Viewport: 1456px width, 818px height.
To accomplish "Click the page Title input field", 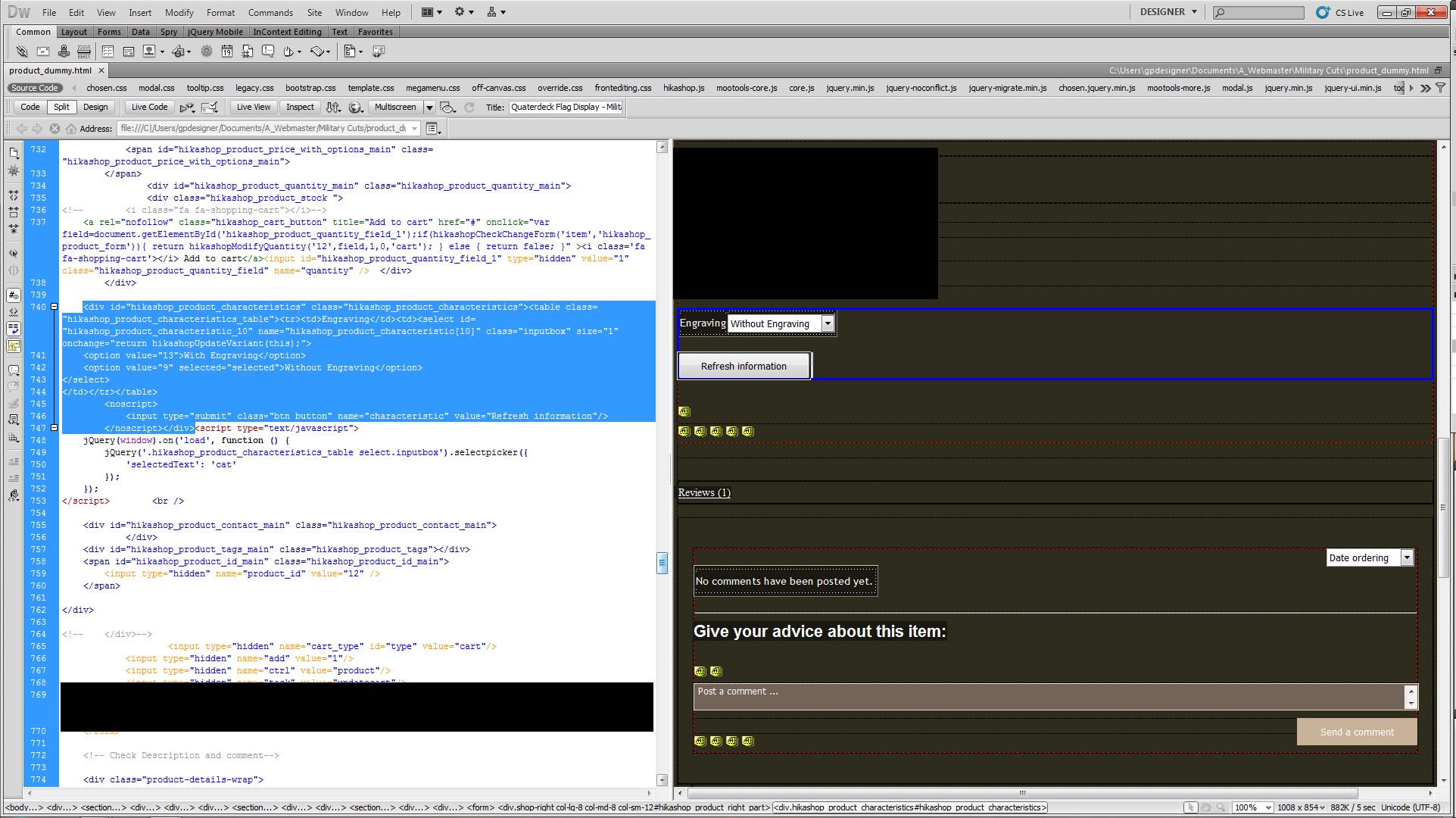I will pyautogui.click(x=565, y=108).
